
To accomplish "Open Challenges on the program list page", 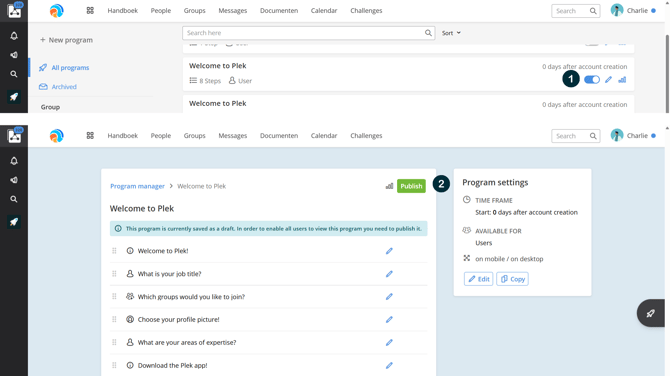I will point(366,11).
